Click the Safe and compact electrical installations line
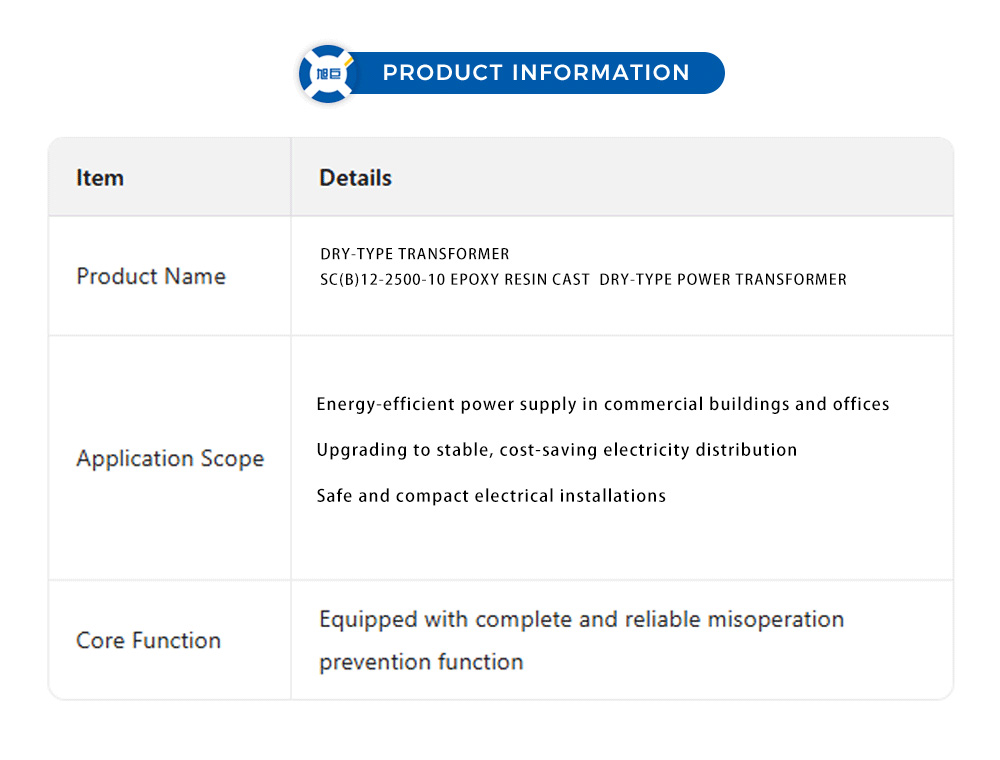Screen dimensions: 1000x760 tap(491, 496)
